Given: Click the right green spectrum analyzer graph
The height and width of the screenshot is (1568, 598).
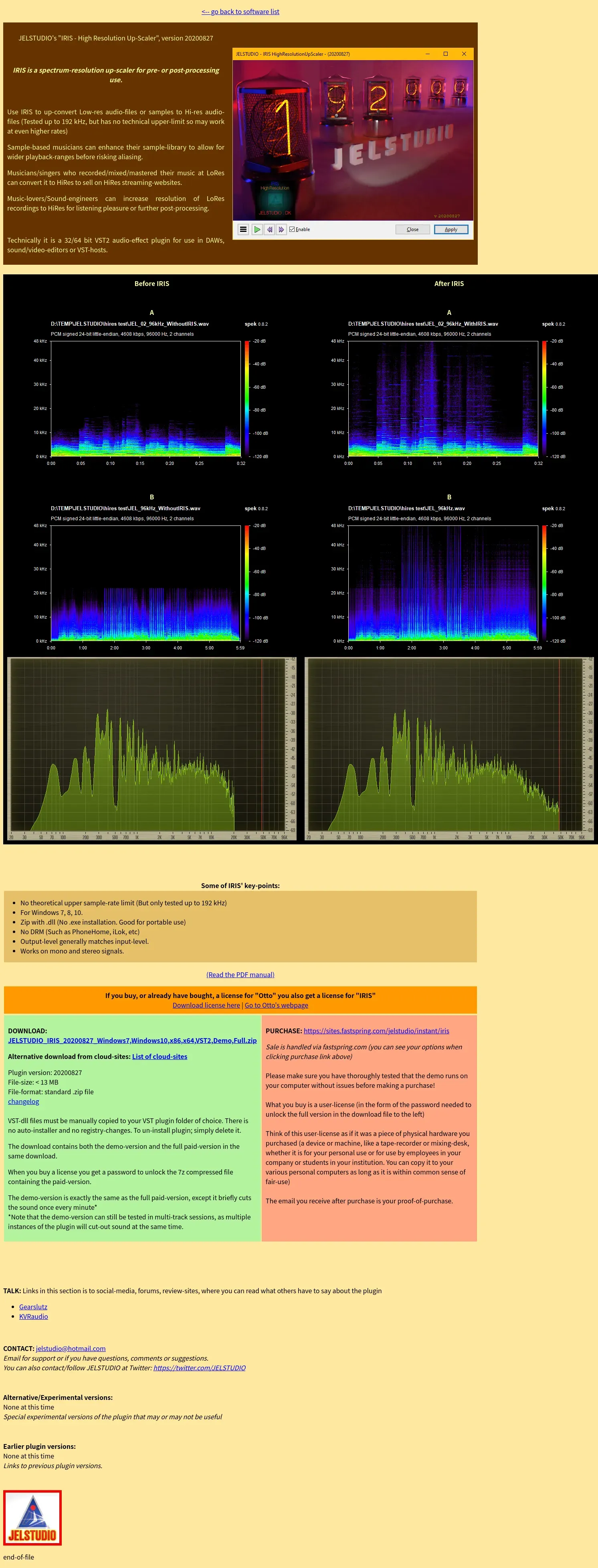Looking at the screenshot, I should (449, 749).
